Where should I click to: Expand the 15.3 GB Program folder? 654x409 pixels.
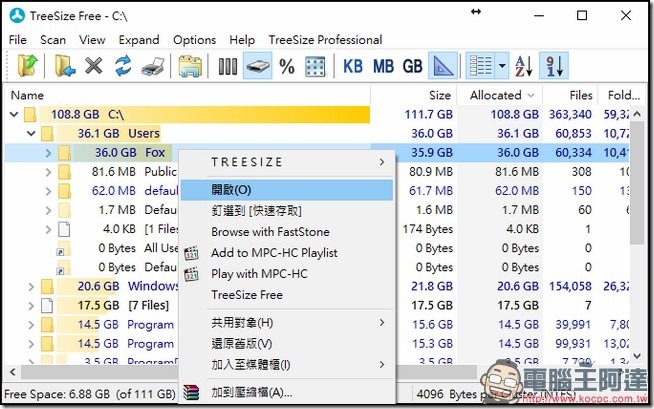click(x=31, y=344)
